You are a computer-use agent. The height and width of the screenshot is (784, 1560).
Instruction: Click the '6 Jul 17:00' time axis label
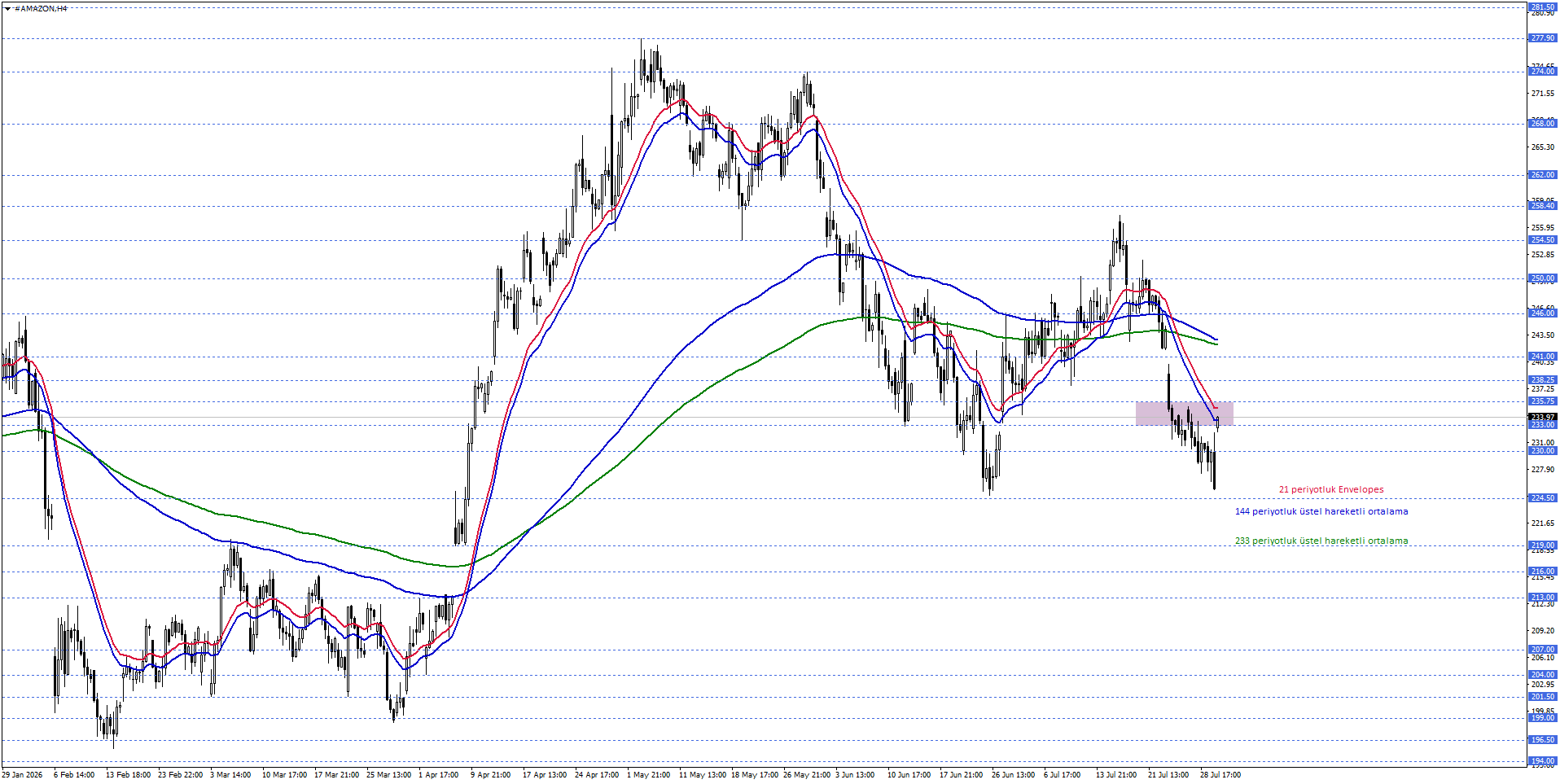pyautogui.click(x=1063, y=775)
